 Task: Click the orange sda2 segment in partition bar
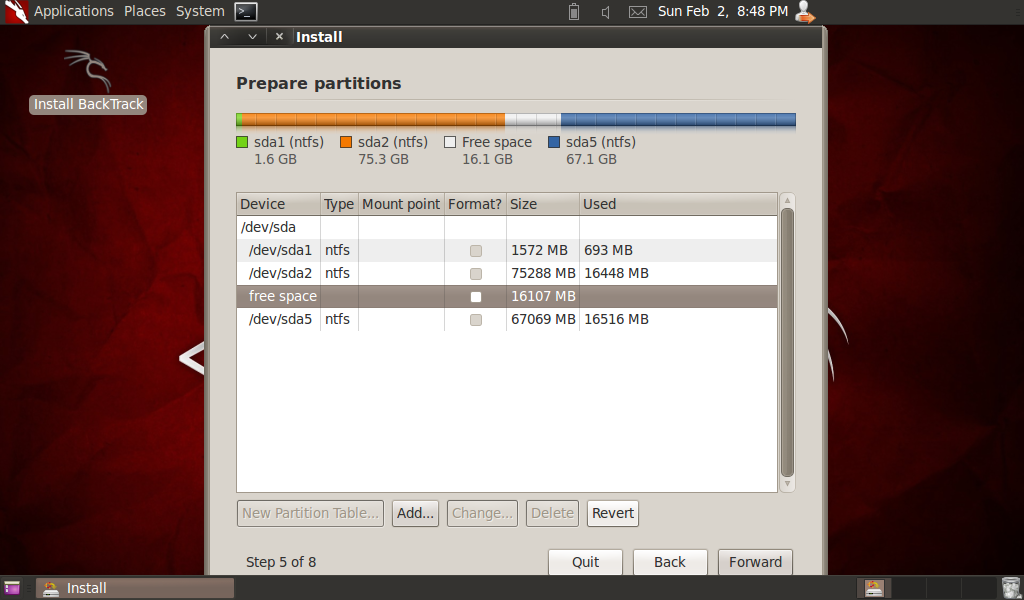(374, 119)
